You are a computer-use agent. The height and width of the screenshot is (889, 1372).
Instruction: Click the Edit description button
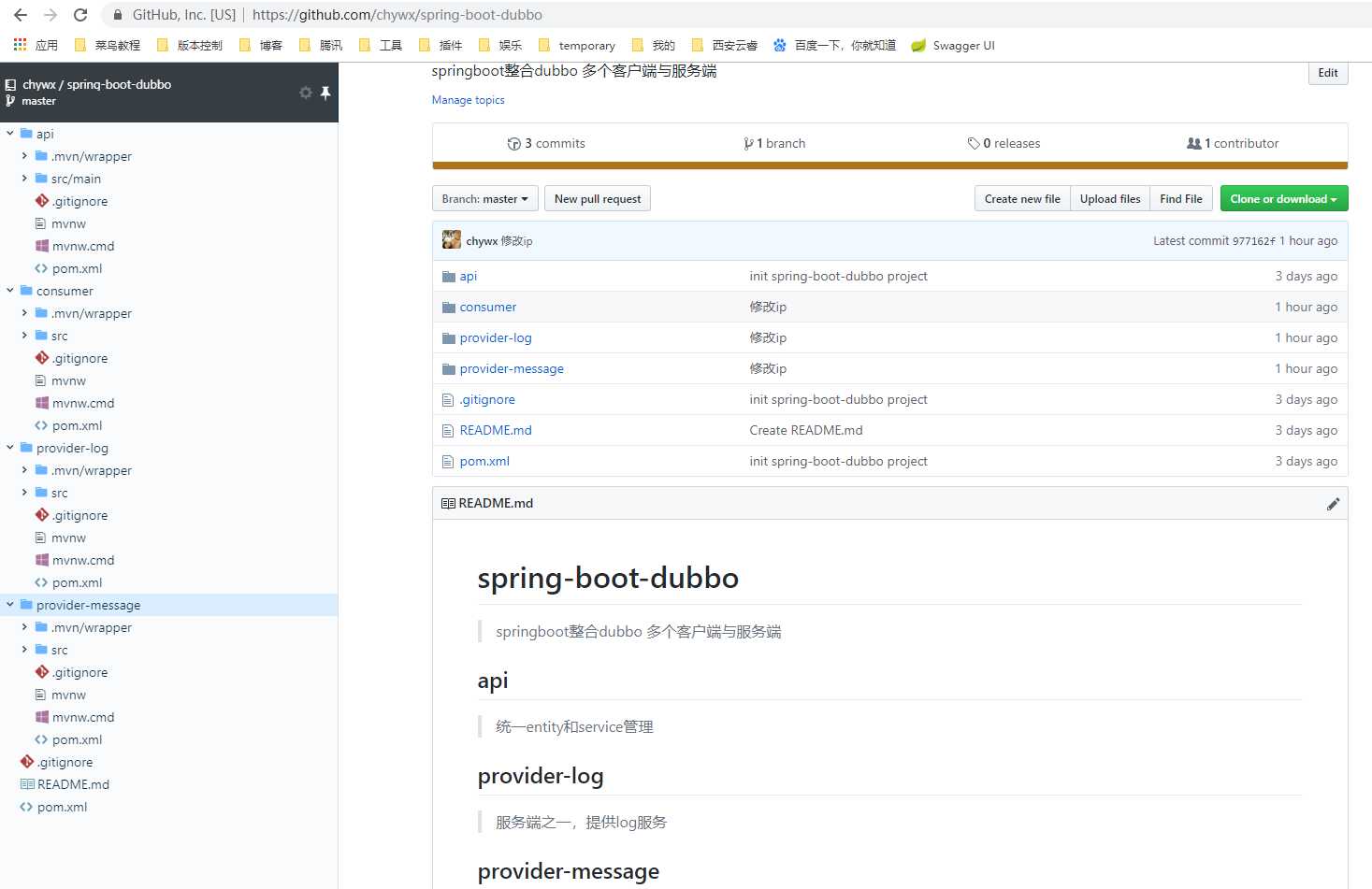(1328, 73)
